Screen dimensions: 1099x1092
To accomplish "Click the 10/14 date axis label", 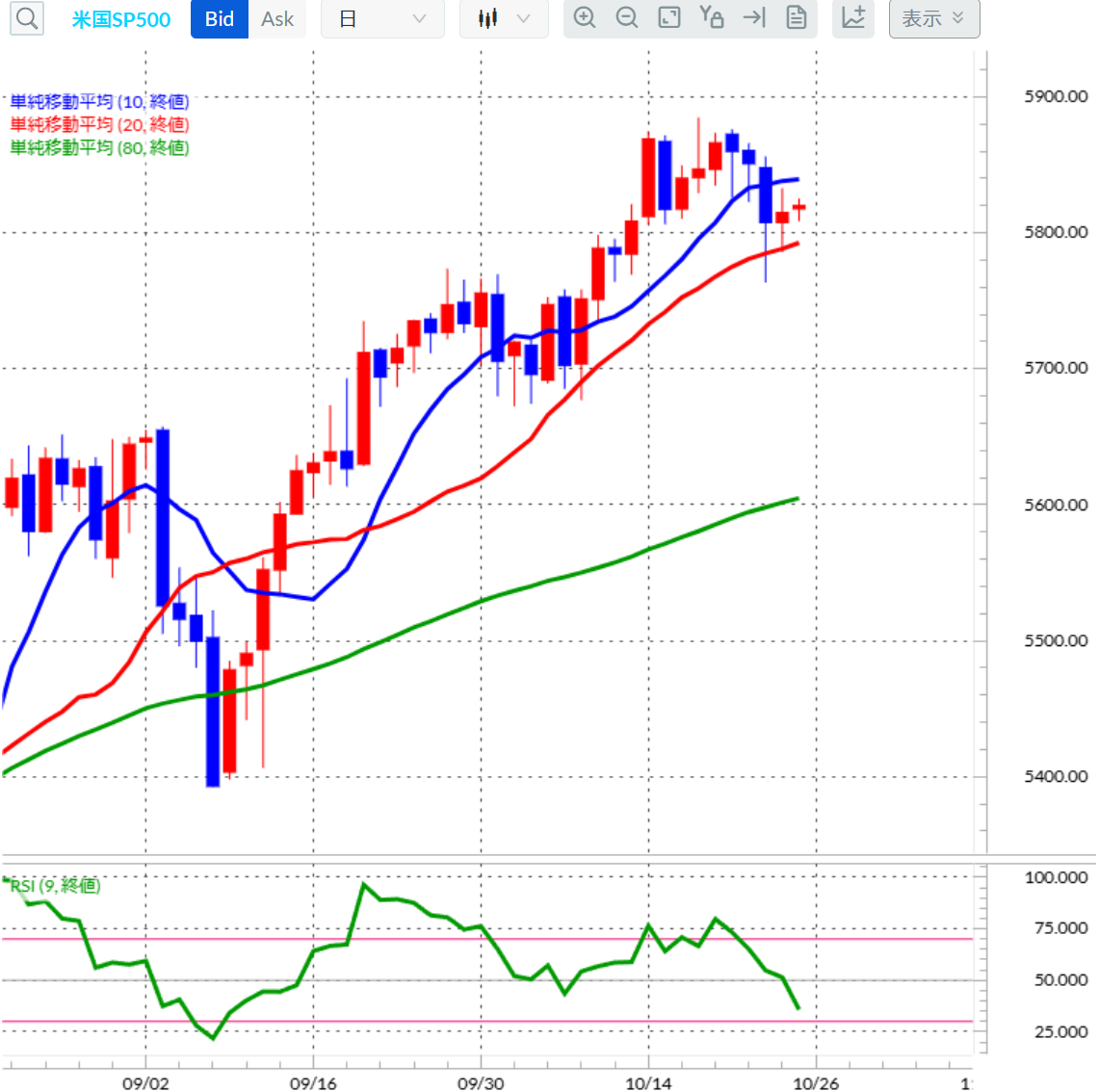I will [648, 1083].
